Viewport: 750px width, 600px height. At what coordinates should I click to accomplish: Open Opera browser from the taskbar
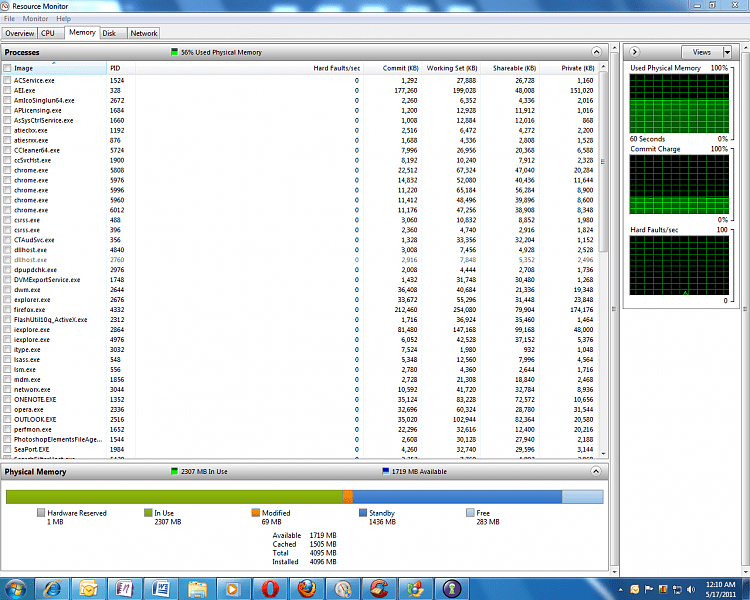coord(269,589)
